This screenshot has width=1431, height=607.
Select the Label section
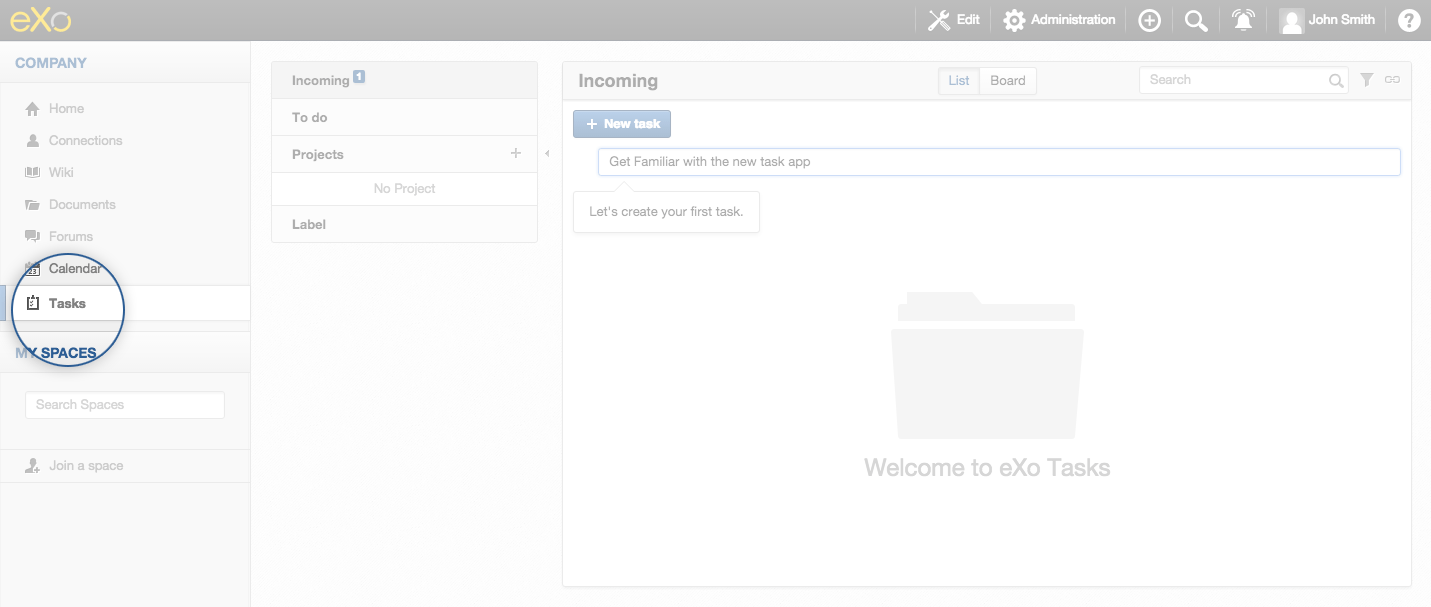[404, 224]
